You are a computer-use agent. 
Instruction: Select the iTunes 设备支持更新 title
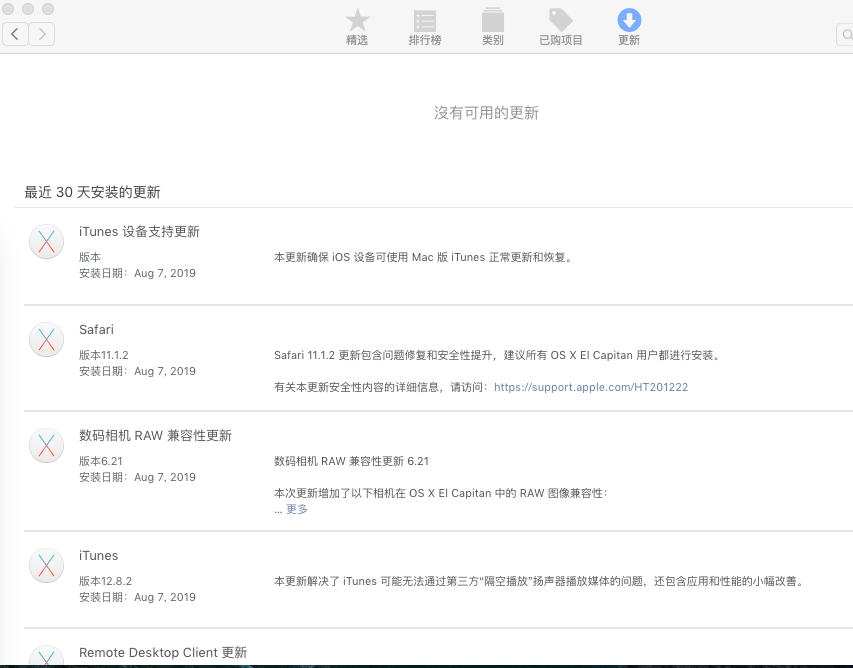coord(139,232)
